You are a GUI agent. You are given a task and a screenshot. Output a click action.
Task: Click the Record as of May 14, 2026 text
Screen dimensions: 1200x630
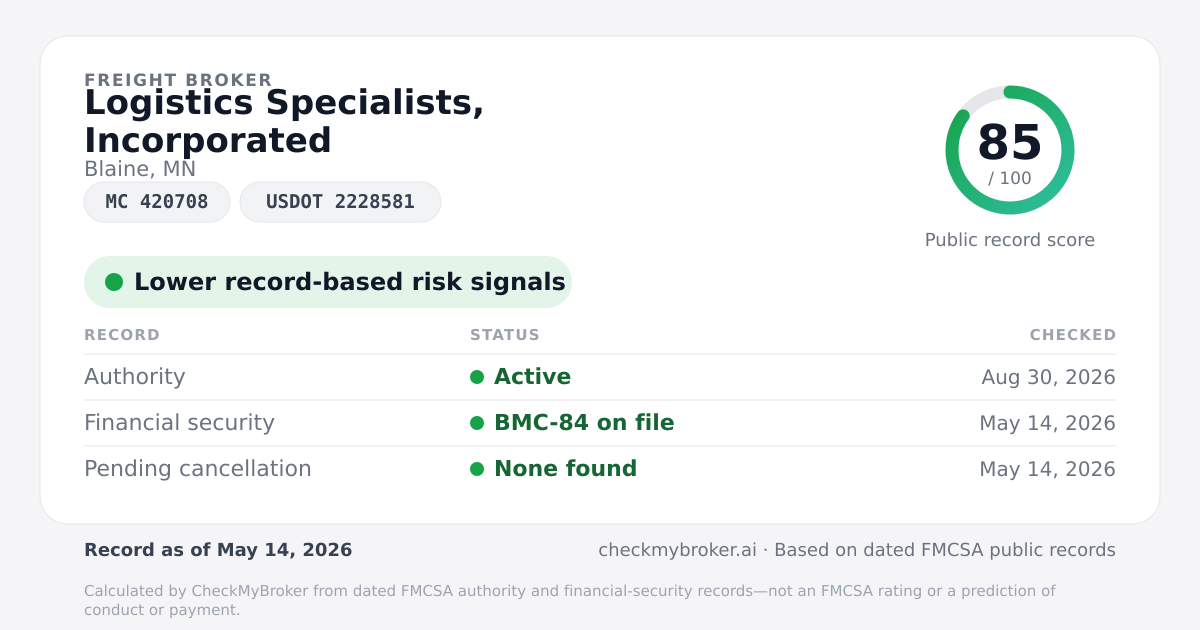click(218, 550)
